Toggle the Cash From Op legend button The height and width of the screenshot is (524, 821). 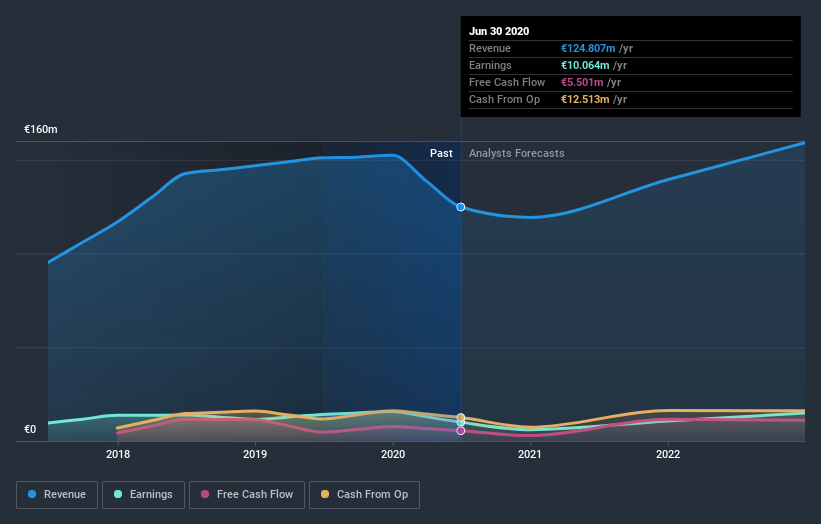click(364, 495)
